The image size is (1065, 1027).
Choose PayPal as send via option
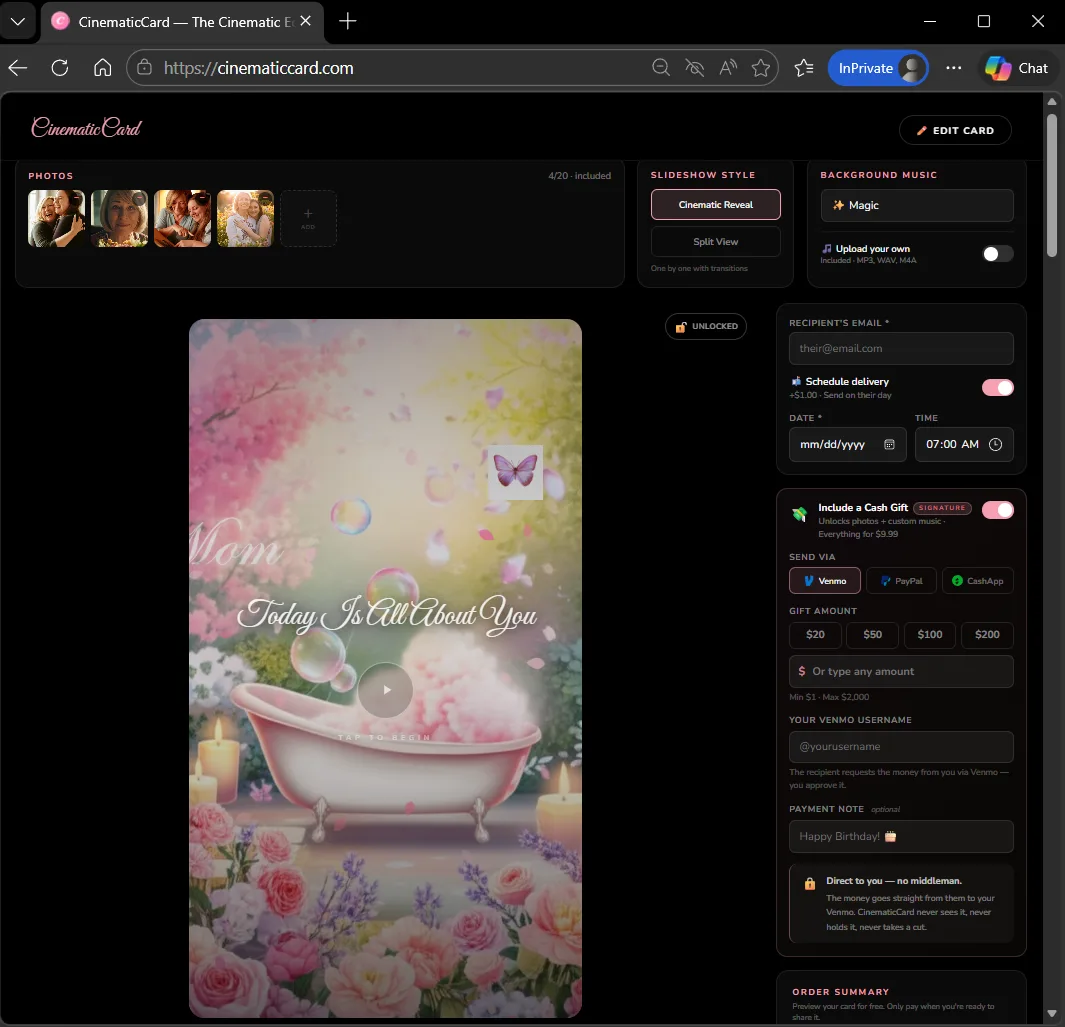[901, 581]
